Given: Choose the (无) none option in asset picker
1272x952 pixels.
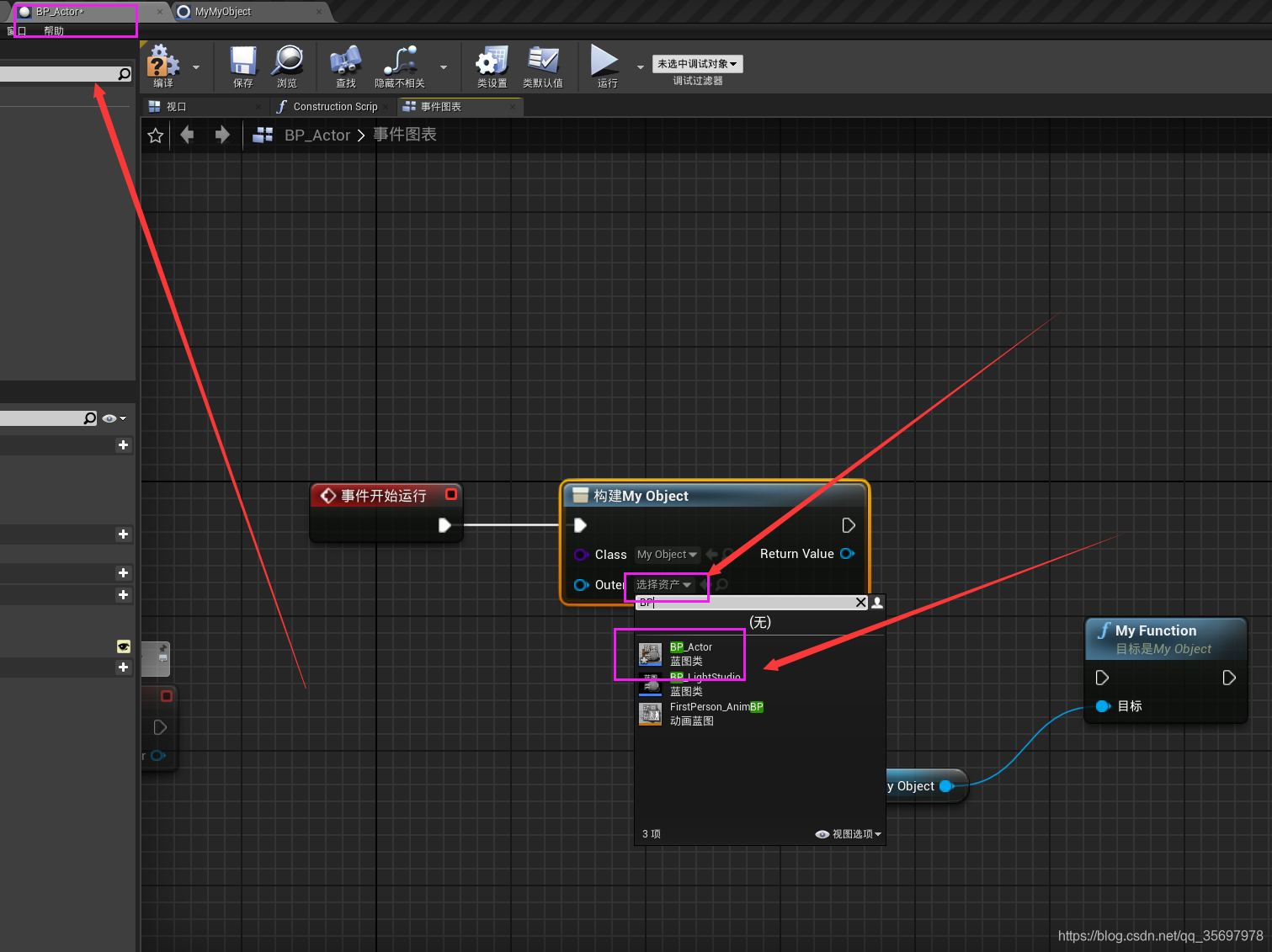Looking at the screenshot, I should coord(760,622).
